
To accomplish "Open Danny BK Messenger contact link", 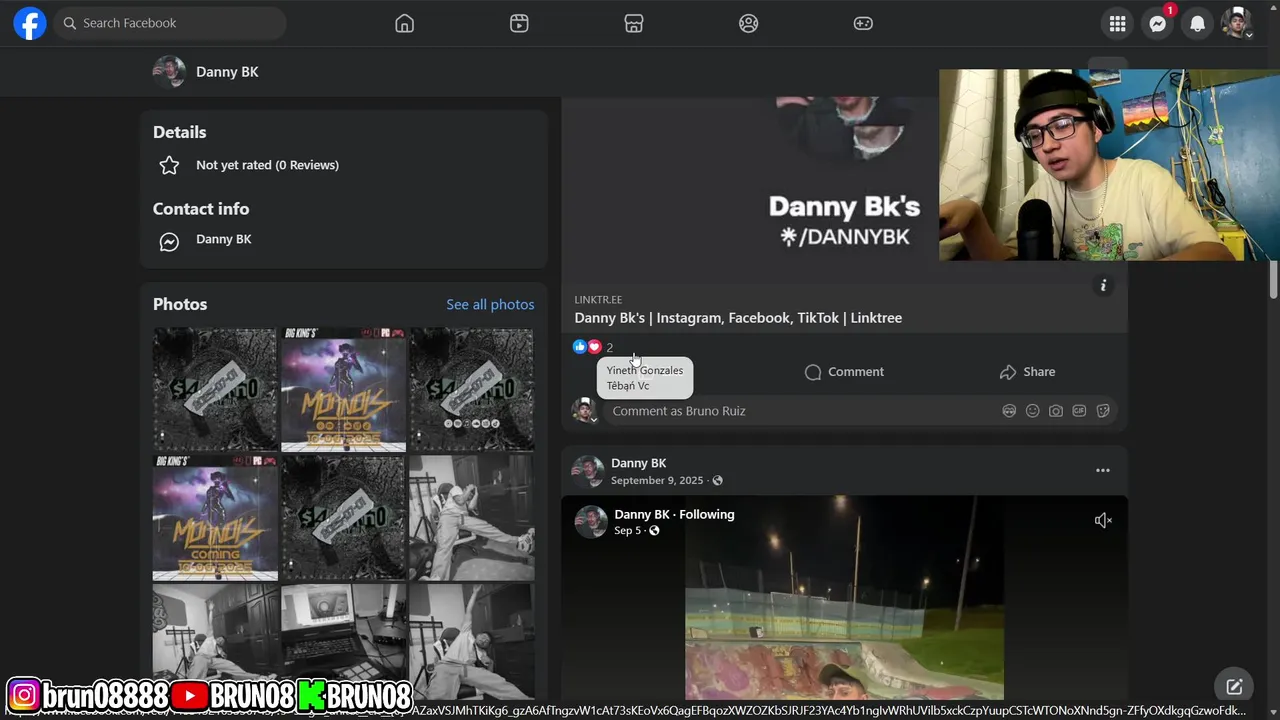I will tap(223, 239).
